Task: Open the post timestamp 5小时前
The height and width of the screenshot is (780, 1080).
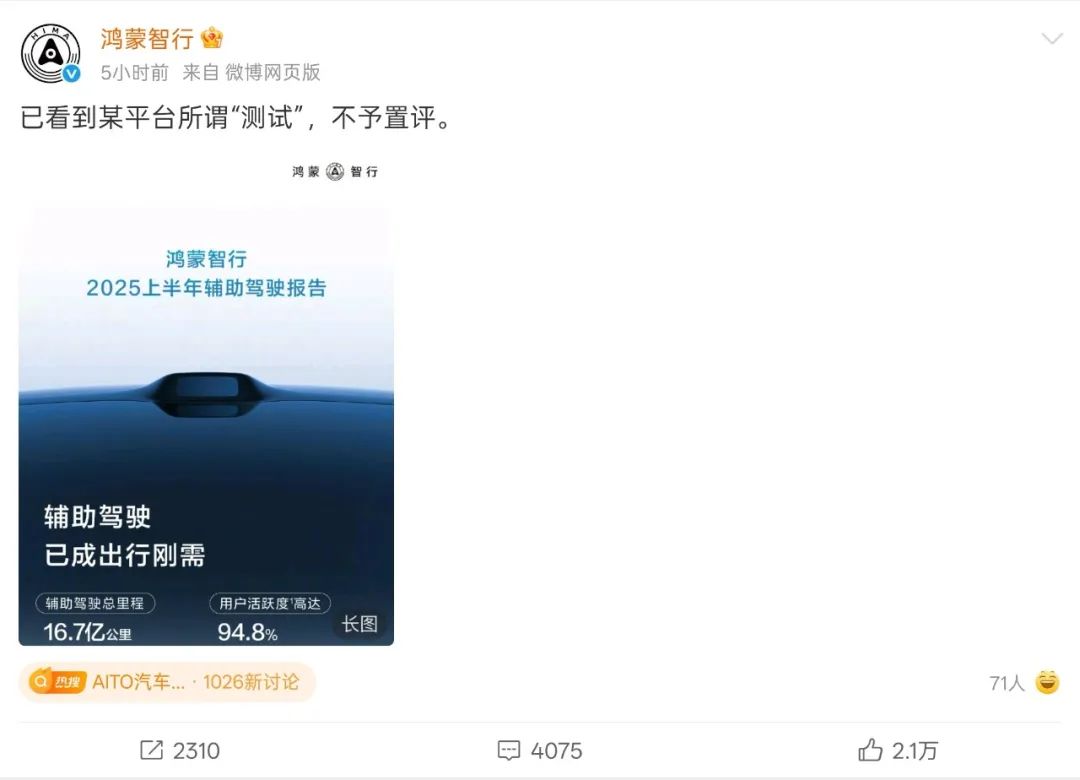Action: [x=134, y=72]
